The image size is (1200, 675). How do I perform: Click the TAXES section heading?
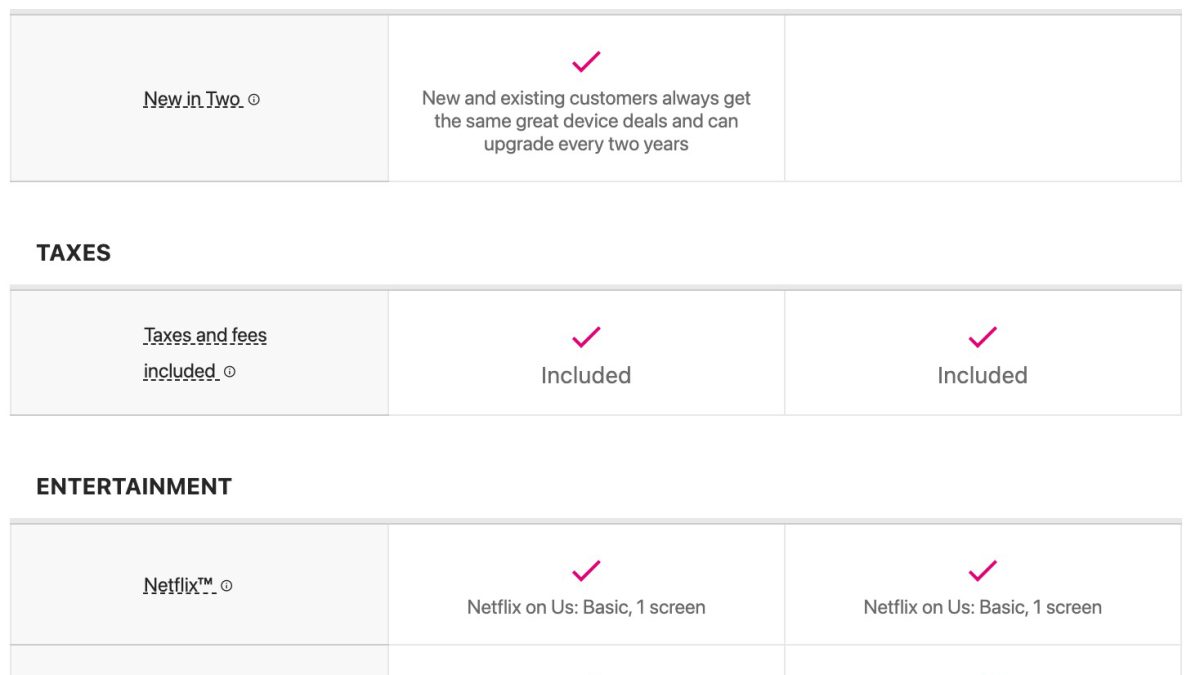[74, 253]
